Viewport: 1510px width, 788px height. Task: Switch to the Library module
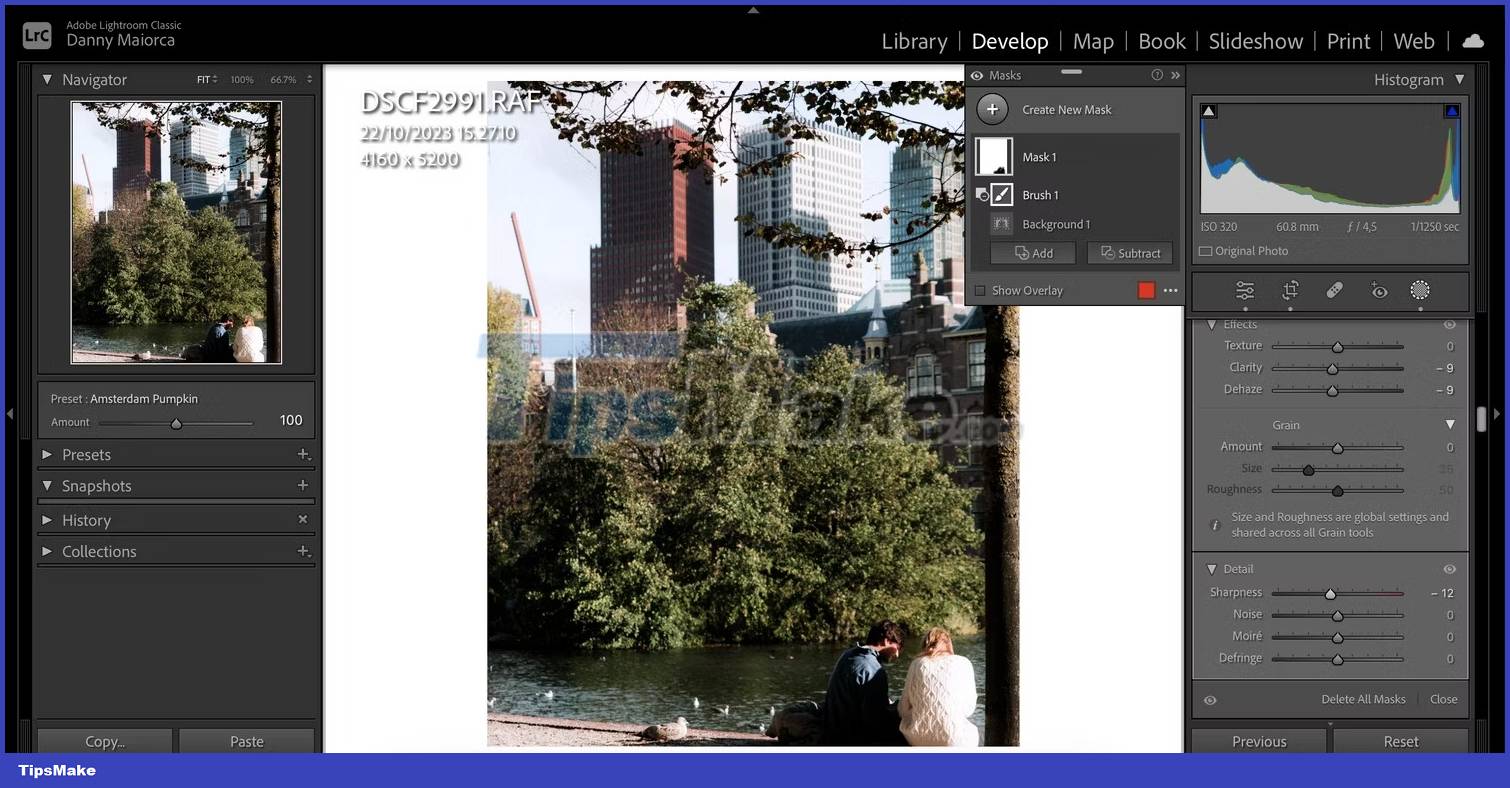914,41
